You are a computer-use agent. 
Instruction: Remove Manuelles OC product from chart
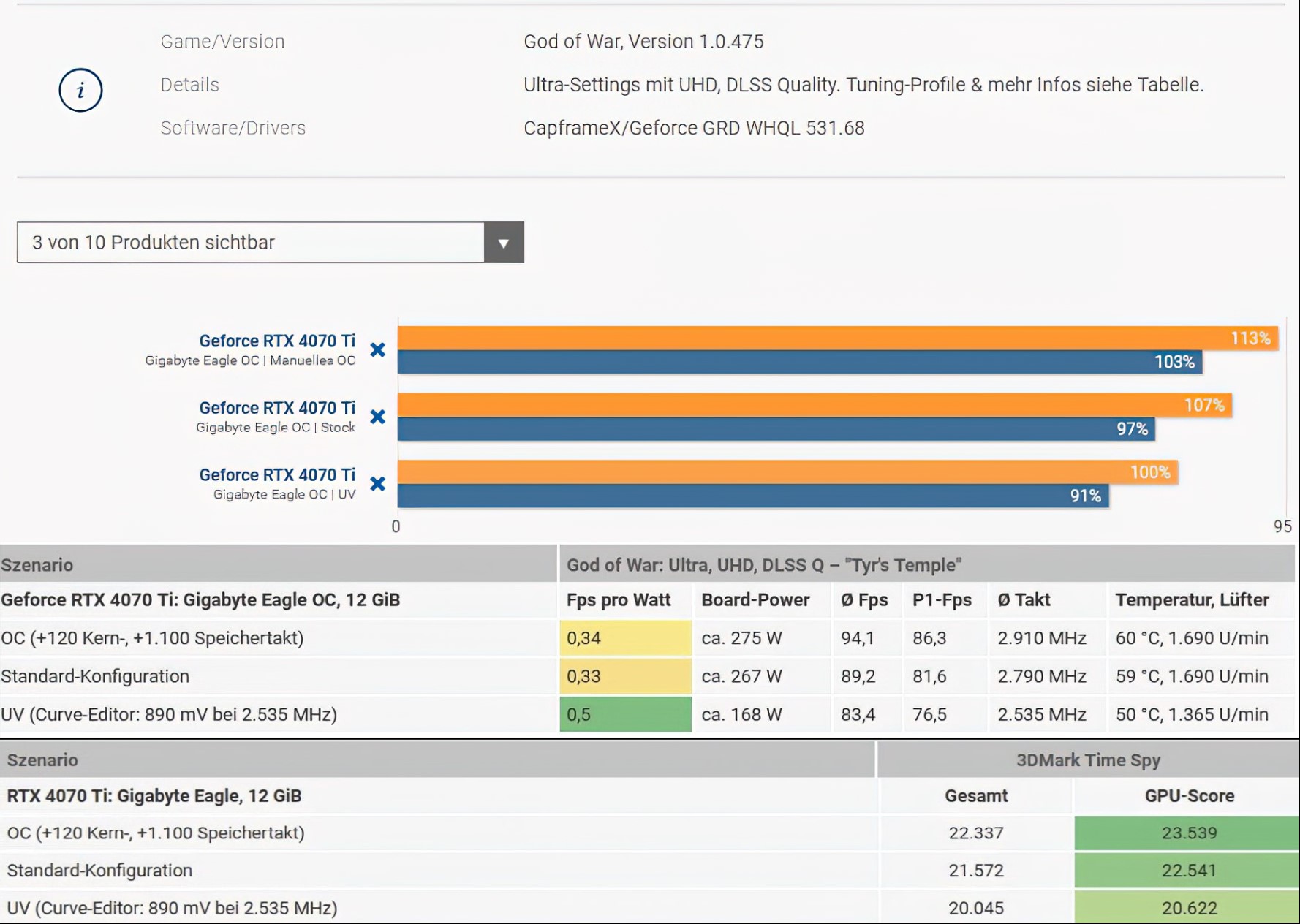(x=377, y=349)
